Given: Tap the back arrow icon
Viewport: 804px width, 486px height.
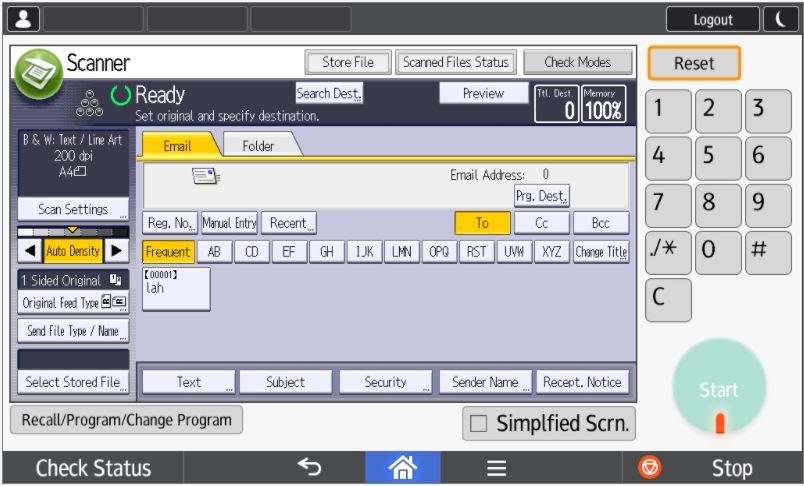Looking at the screenshot, I should pyautogui.click(x=310, y=467).
